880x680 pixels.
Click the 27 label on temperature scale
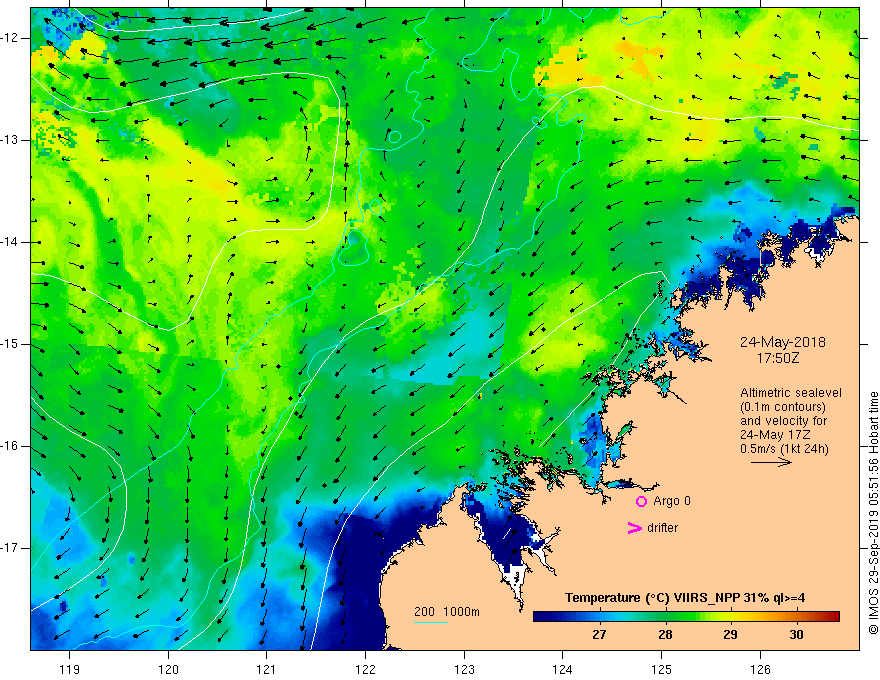click(599, 635)
